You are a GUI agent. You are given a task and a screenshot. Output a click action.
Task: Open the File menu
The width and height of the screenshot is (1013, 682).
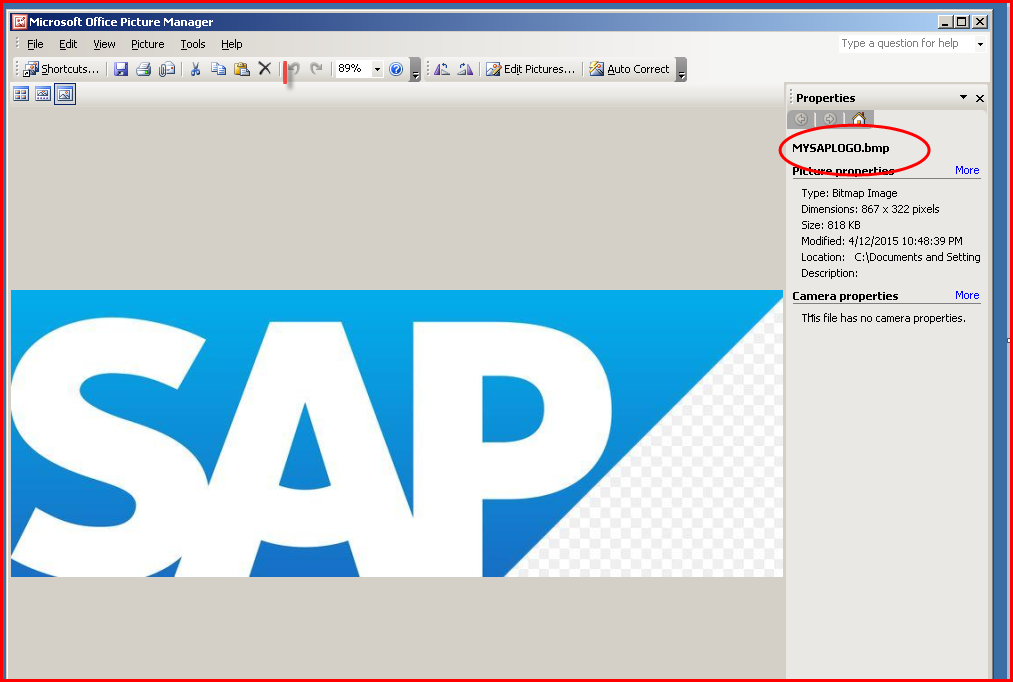coord(35,44)
